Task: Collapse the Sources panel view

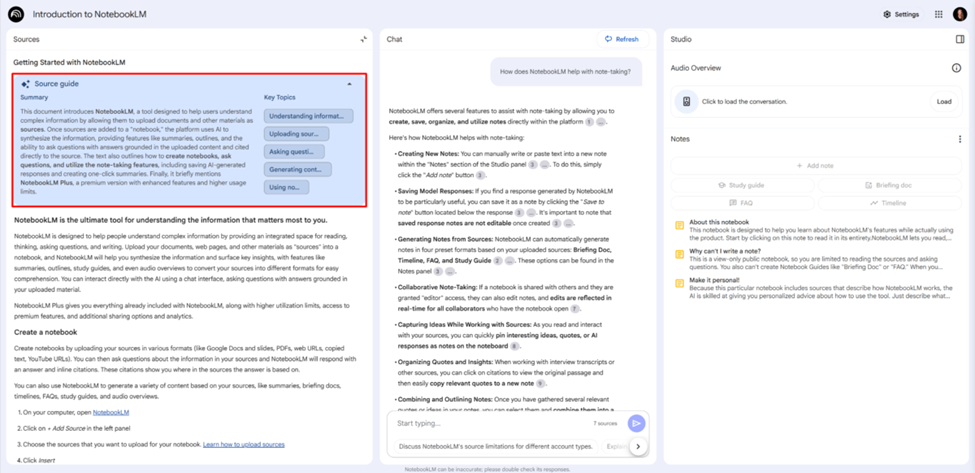Action: pos(364,39)
